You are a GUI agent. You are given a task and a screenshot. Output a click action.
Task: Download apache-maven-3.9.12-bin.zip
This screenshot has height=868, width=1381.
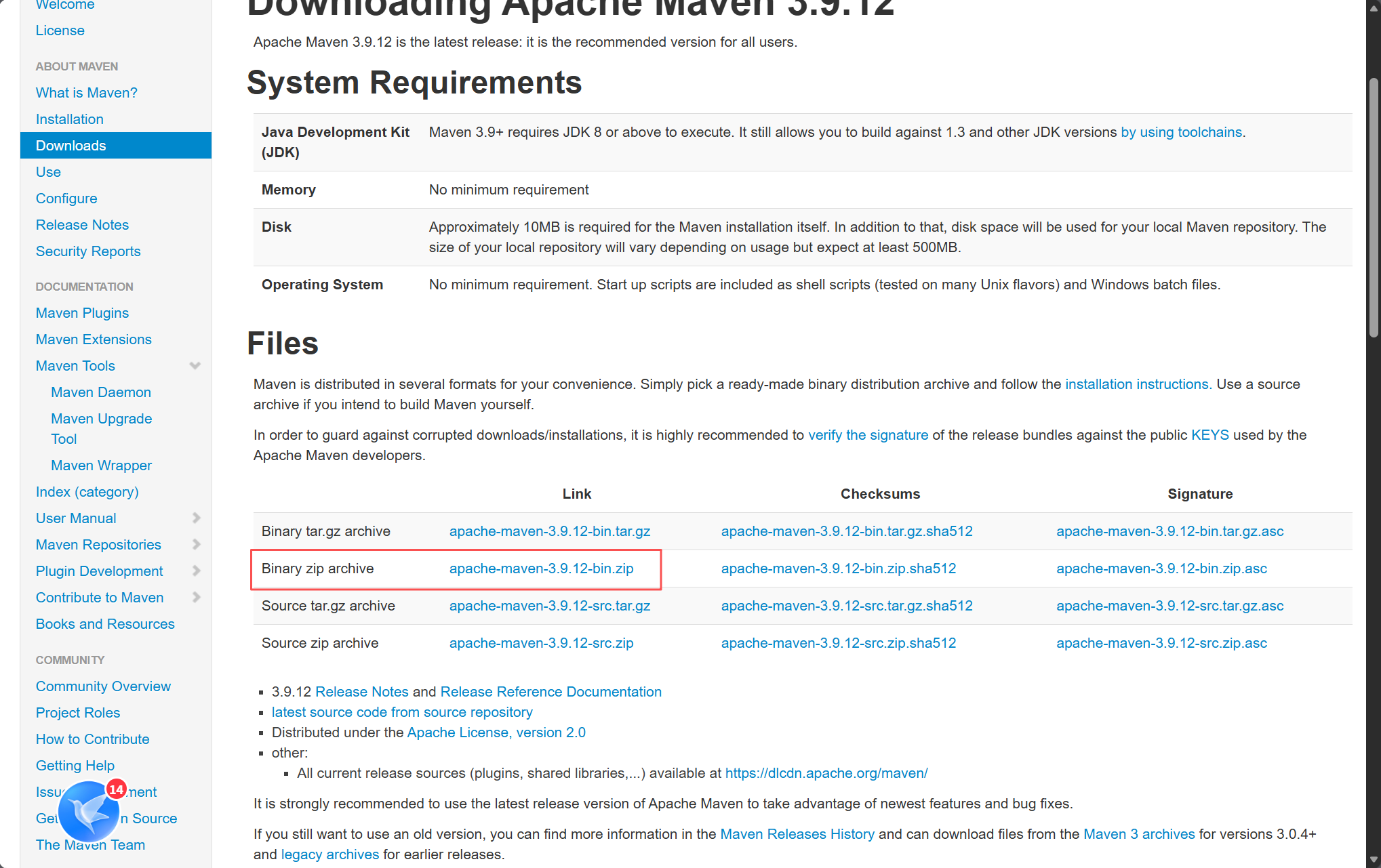coord(541,569)
